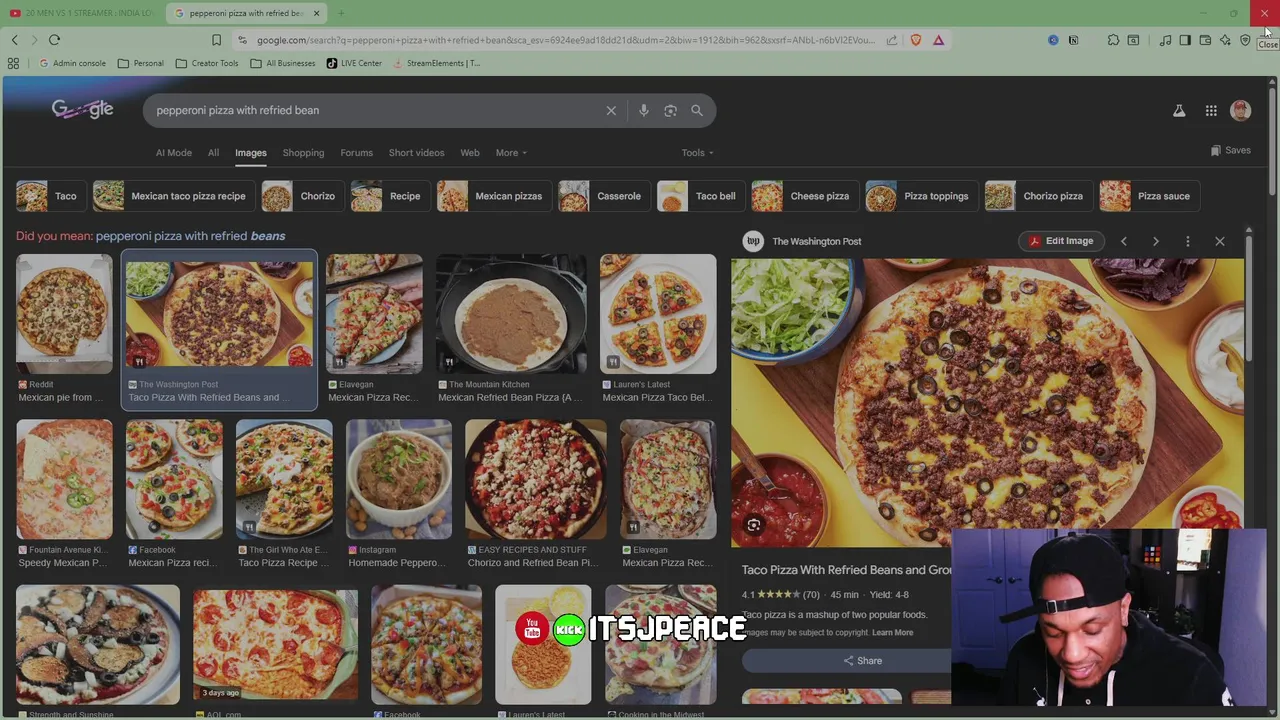Select the Taco bell filter chip

(x=700, y=196)
